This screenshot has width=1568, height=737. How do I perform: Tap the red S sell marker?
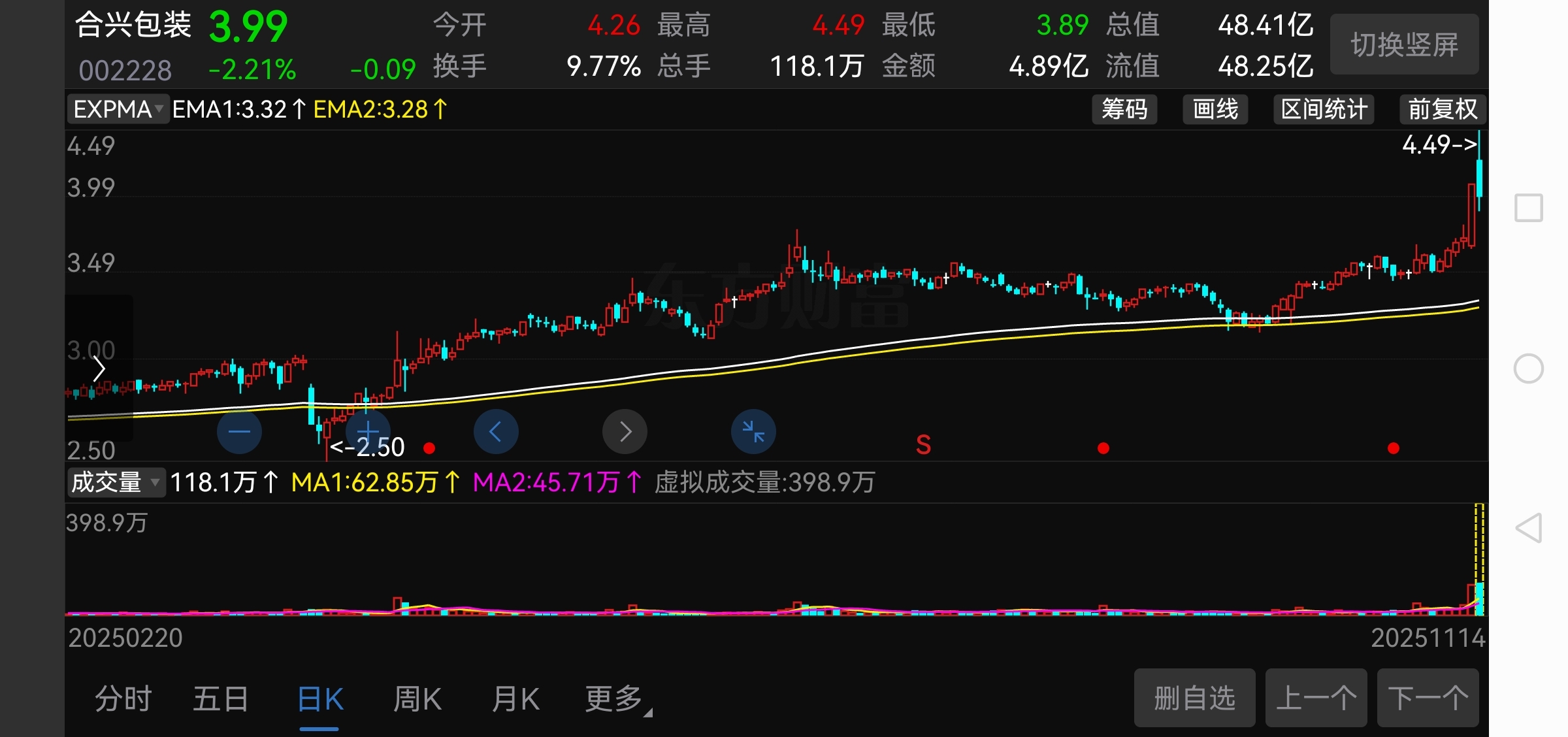pos(923,445)
